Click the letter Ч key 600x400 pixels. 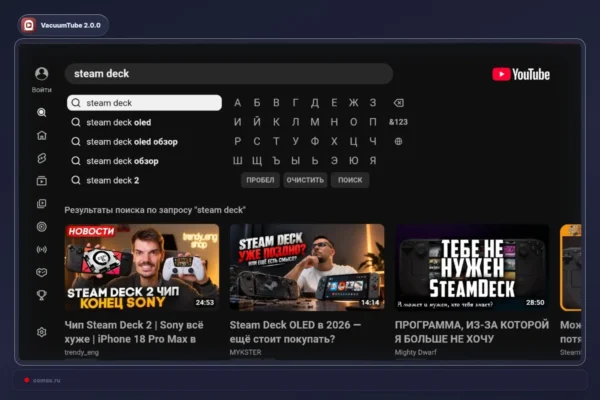pyautogui.click(x=373, y=141)
